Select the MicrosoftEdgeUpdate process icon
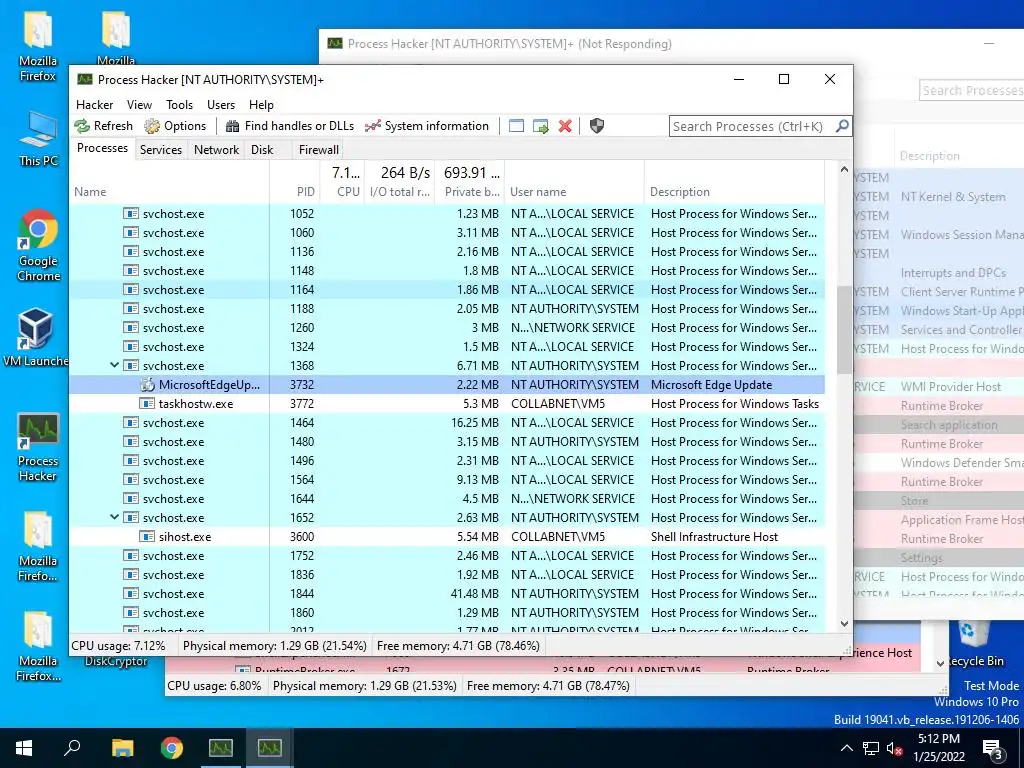Image resolution: width=1024 pixels, height=768 pixels. (147, 385)
